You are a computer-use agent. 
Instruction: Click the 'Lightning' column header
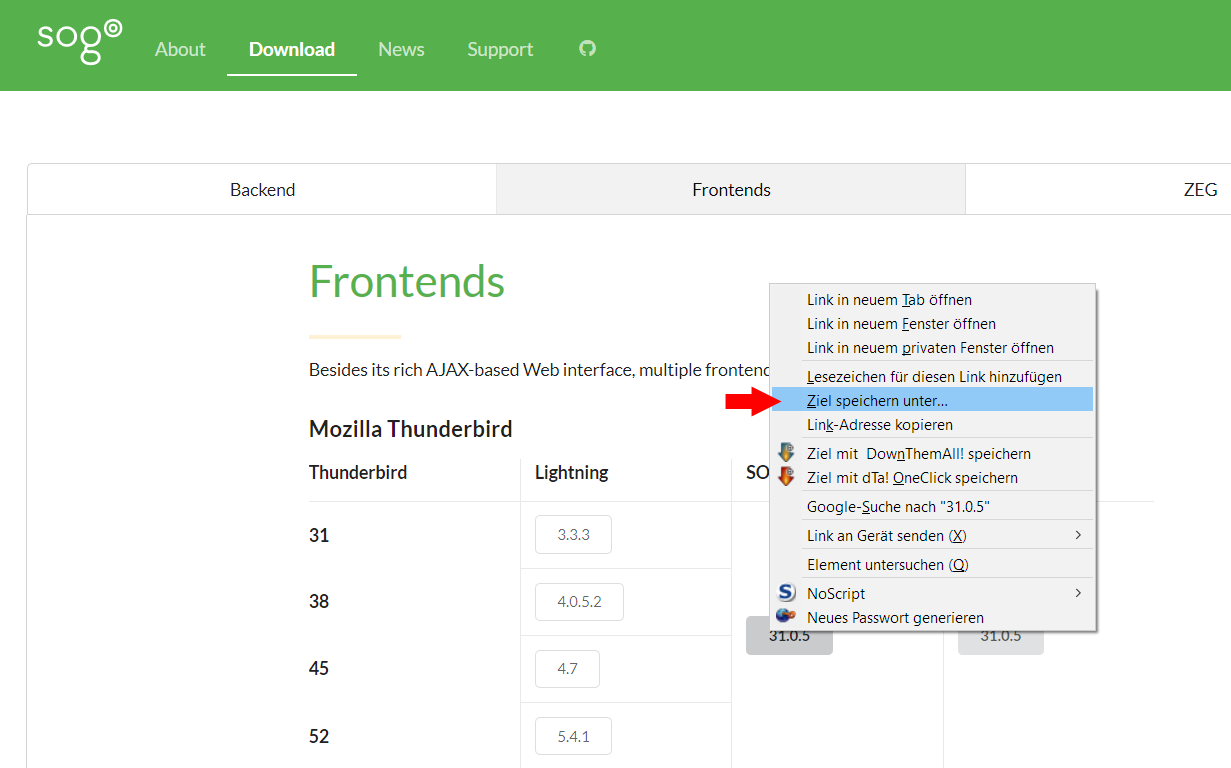tap(572, 472)
